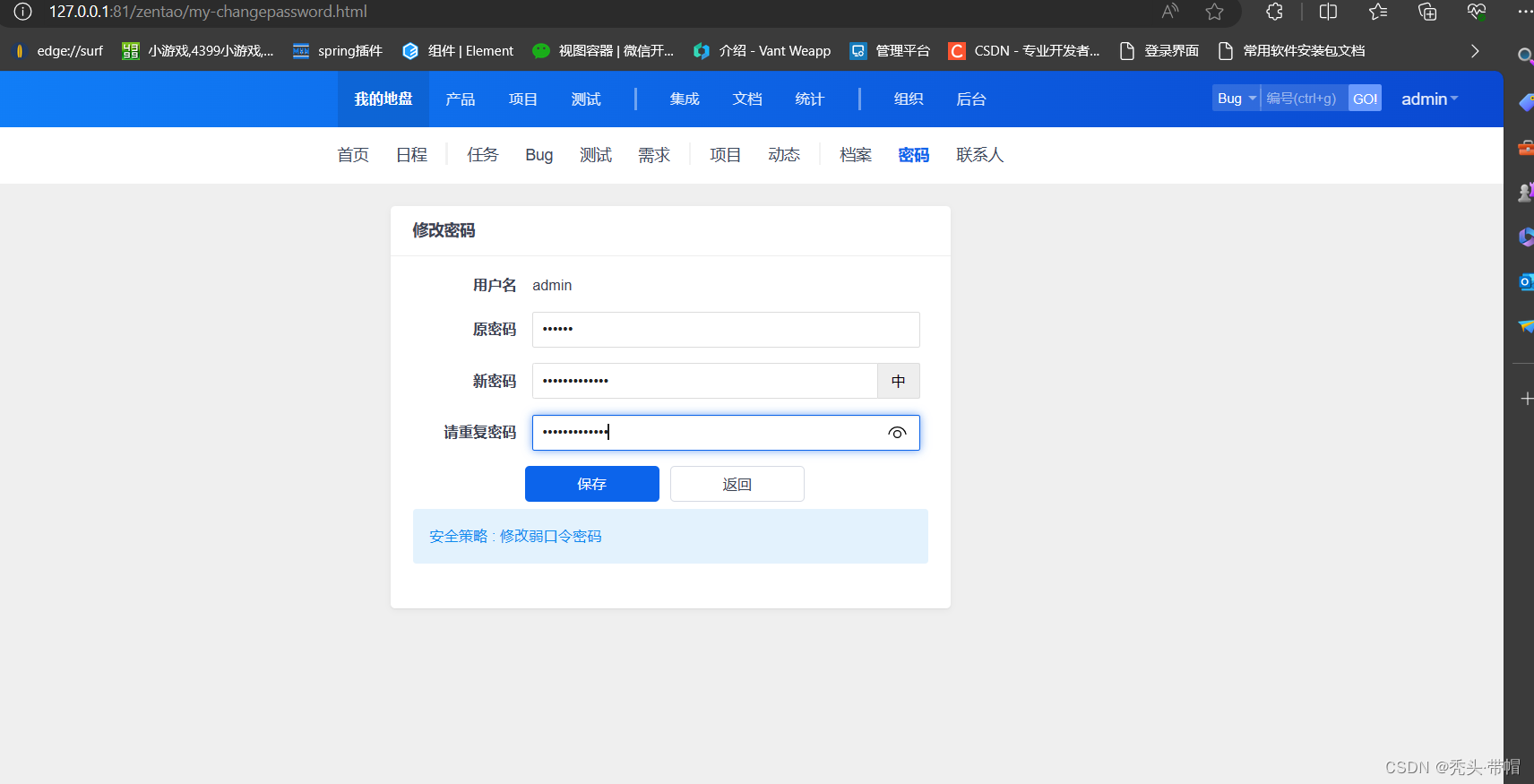Select 我的地盘 in main navigation
Screen dimensions: 1534x784
tap(383, 99)
